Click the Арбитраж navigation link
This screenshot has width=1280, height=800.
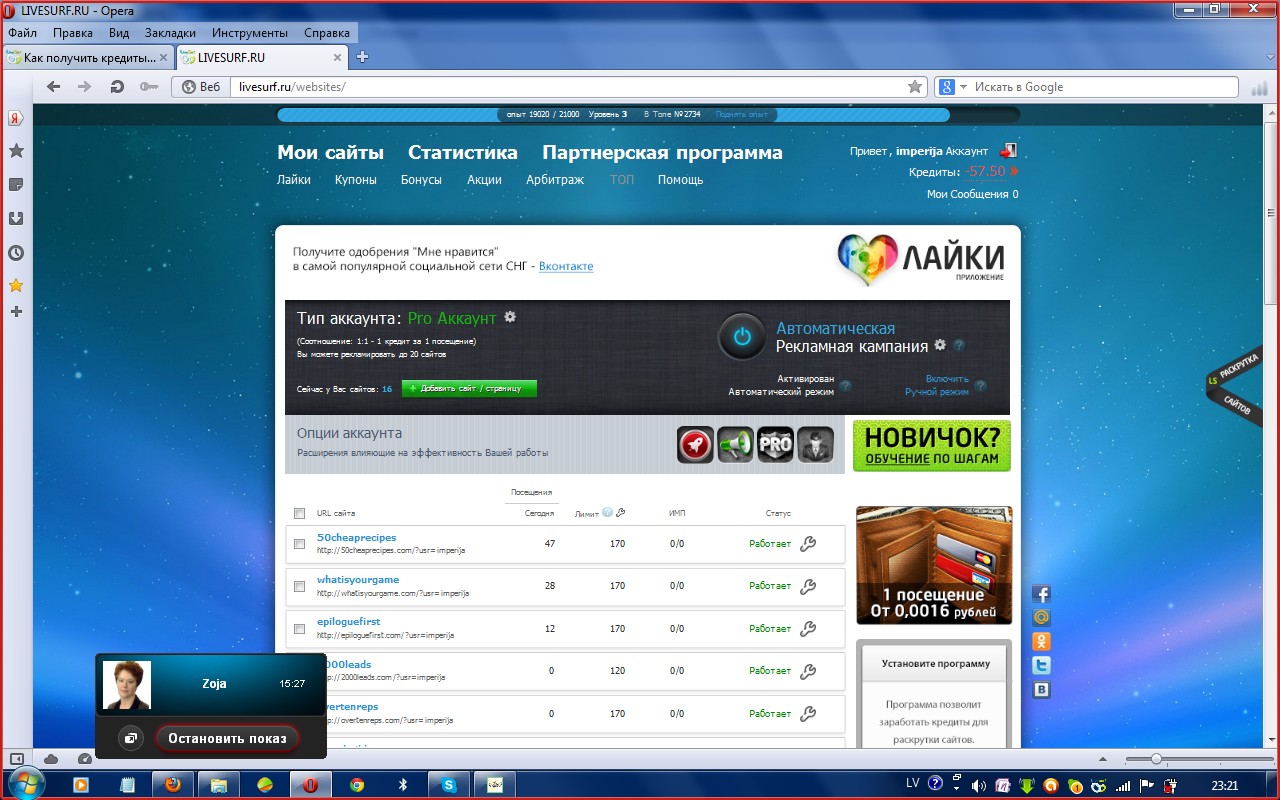pyautogui.click(x=555, y=180)
